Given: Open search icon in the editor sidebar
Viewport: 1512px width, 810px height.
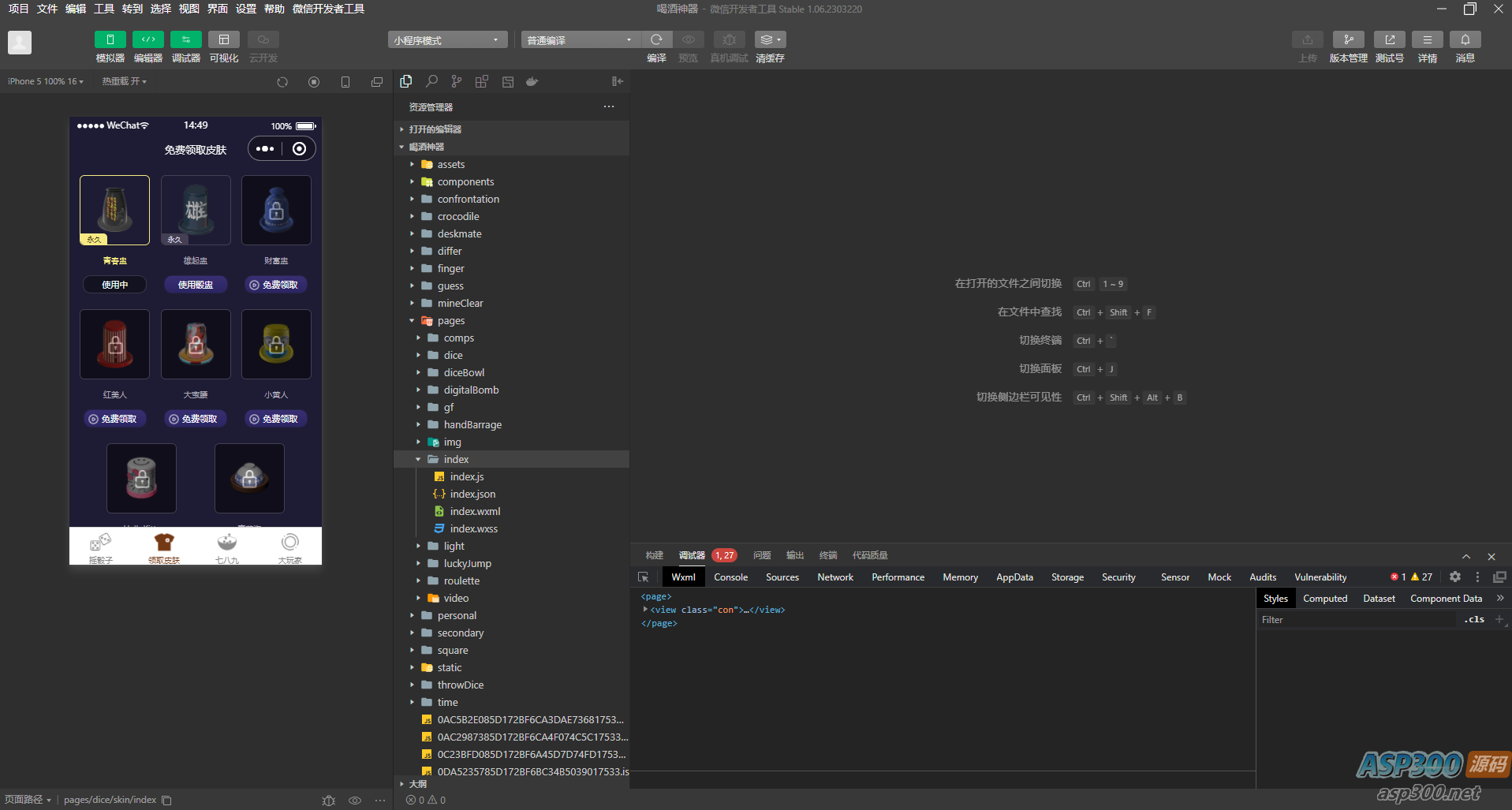Looking at the screenshot, I should 431,81.
